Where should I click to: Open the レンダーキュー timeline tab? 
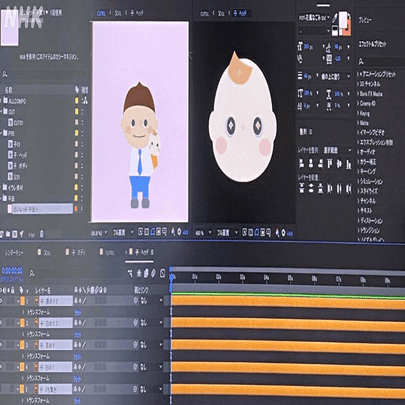[x=14, y=253]
